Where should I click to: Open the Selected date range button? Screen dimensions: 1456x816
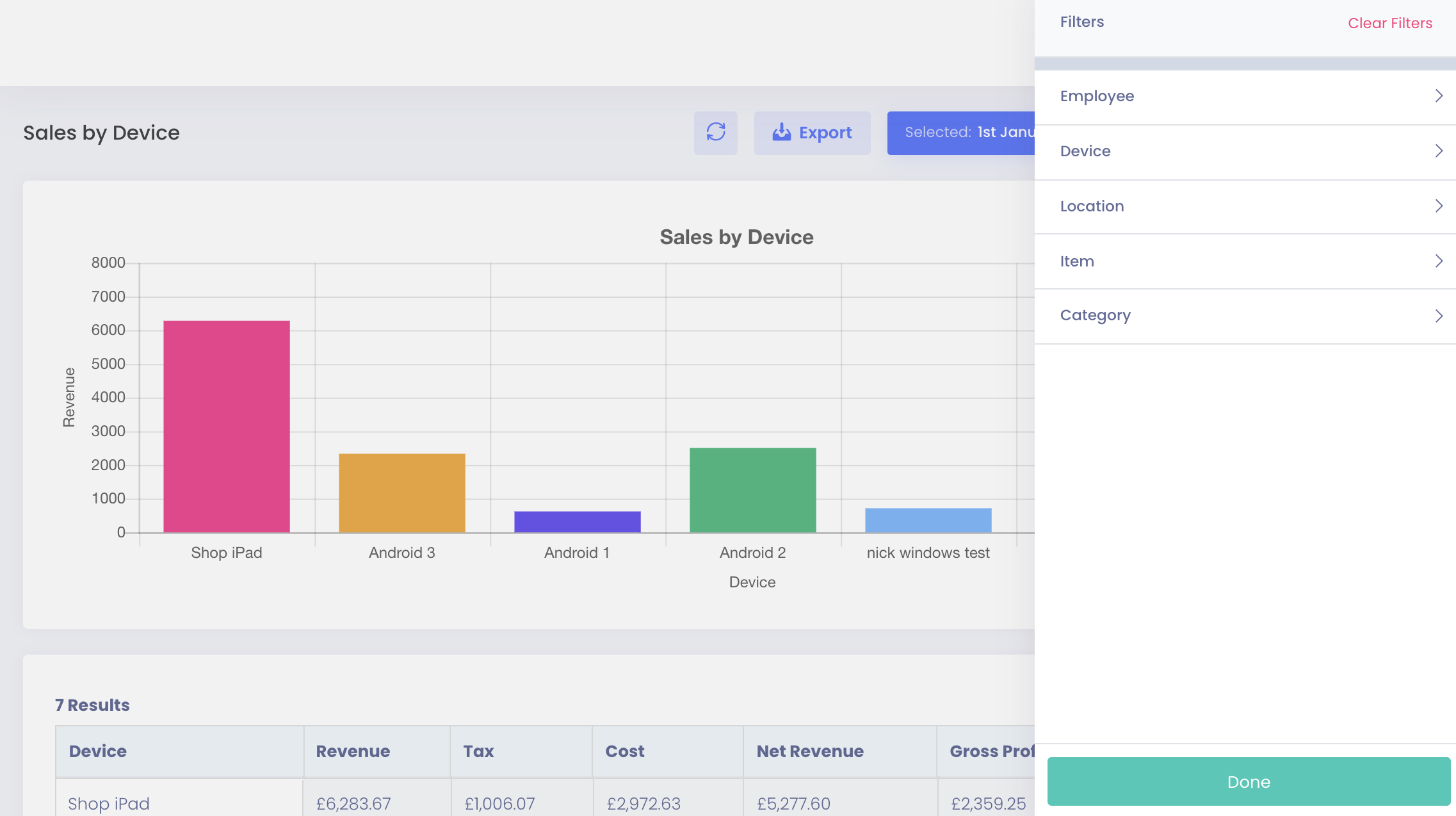click(960, 133)
